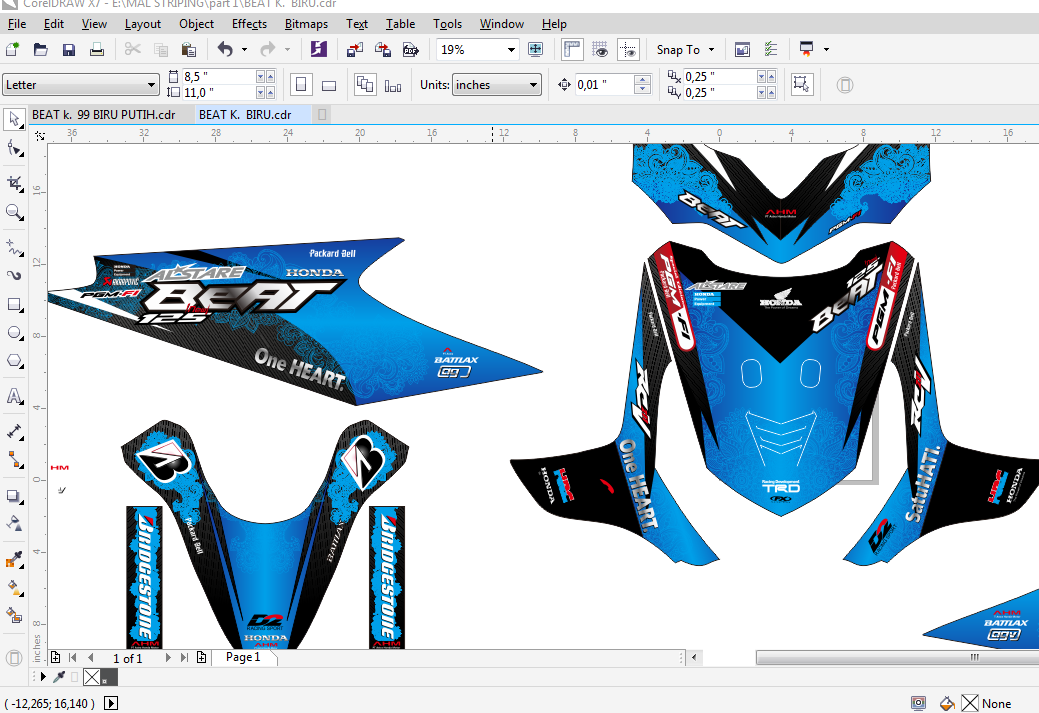Select the Interactive Fill tool
The width and height of the screenshot is (1039, 713).
coord(14,588)
